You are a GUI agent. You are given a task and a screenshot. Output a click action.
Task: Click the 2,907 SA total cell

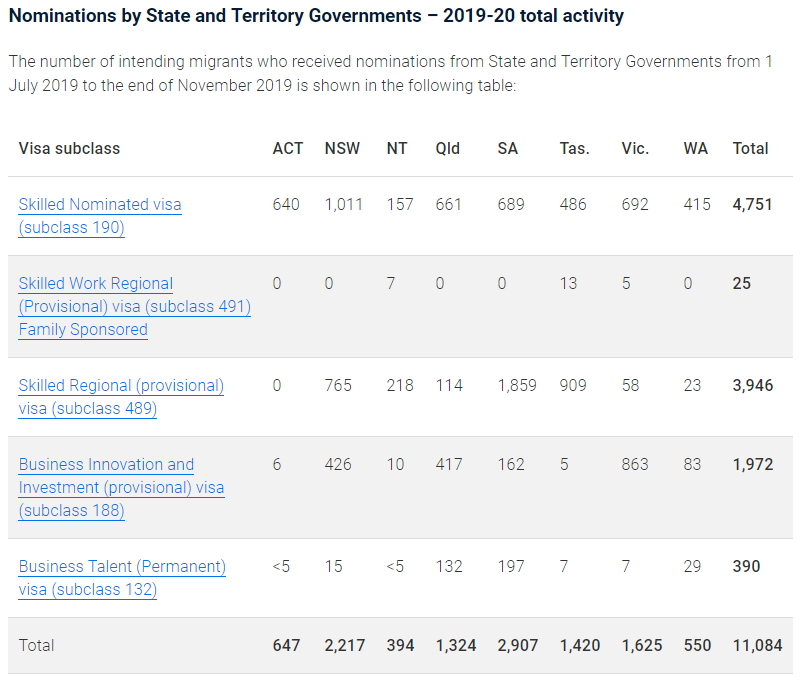point(517,645)
